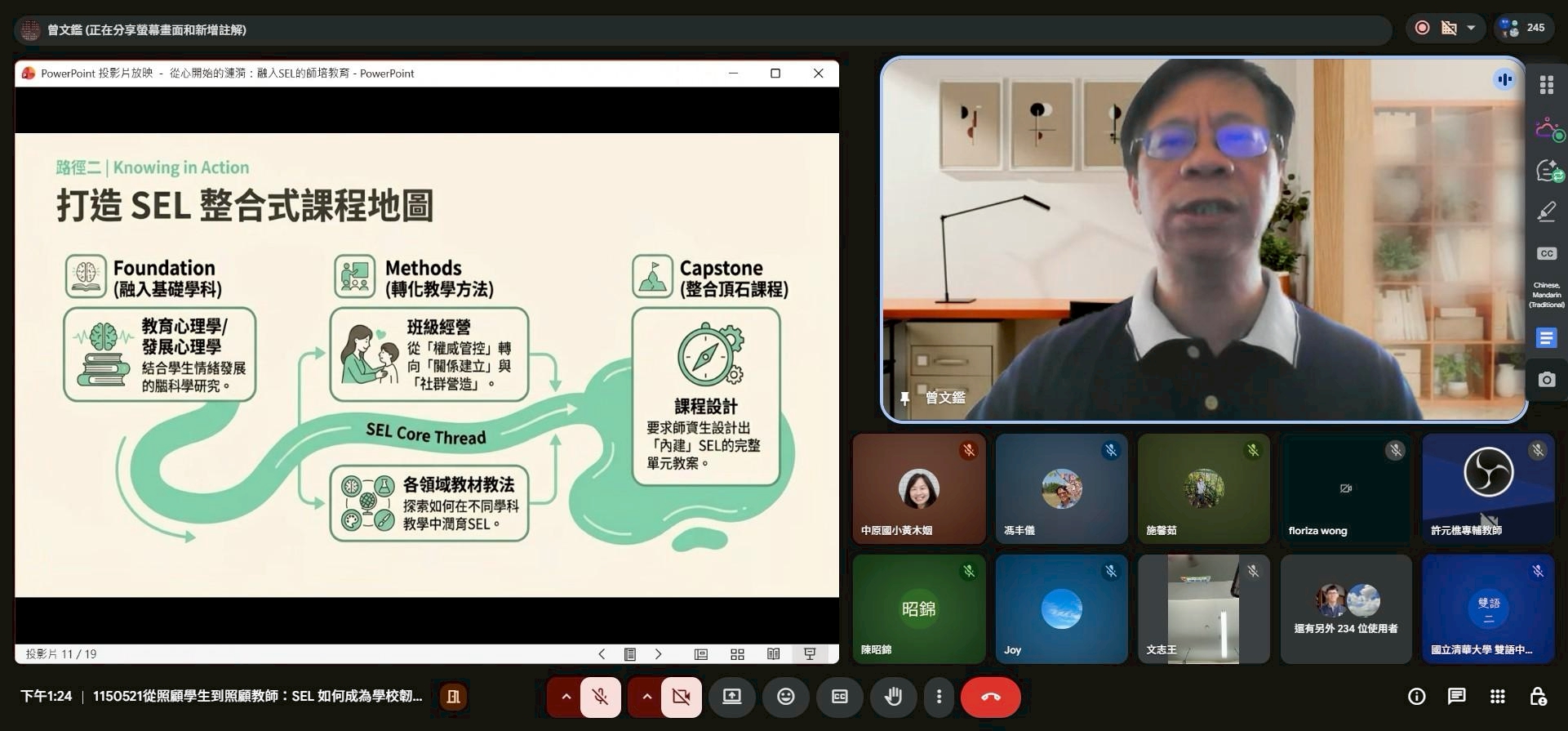Click the 各領域教材教法 box on slide
This screenshot has height=731, width=1568.
pos(429,503)
